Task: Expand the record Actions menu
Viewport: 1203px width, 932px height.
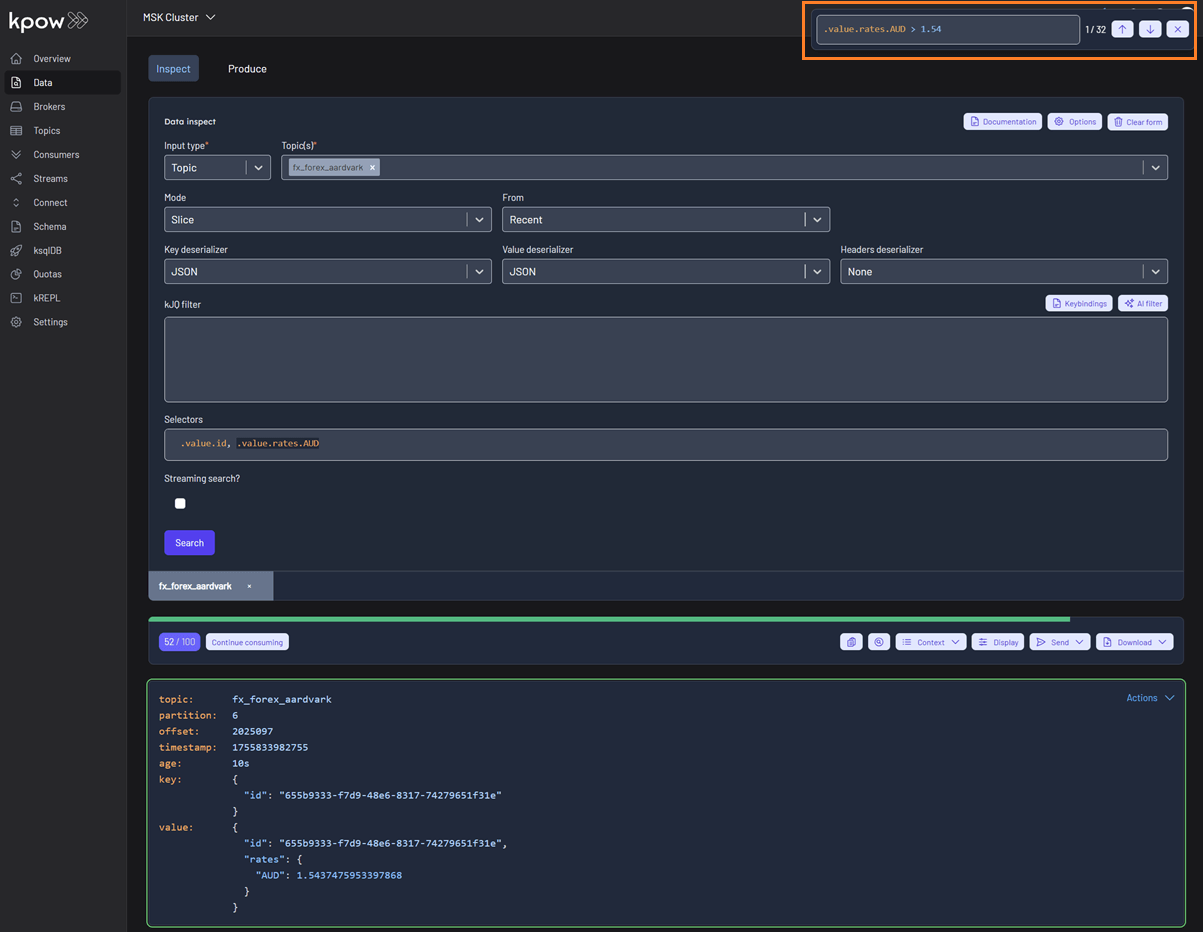Action: point(1150,698)
